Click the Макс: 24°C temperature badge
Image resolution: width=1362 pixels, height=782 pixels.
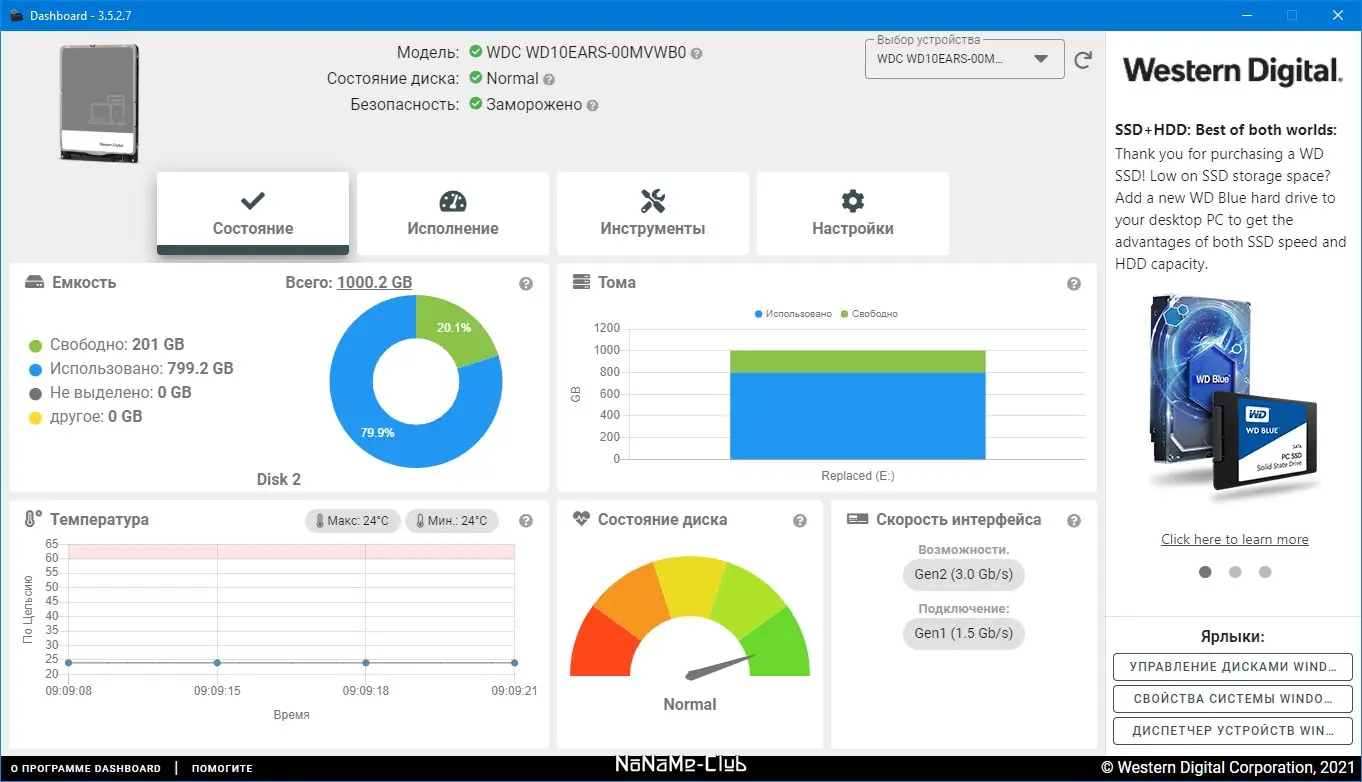(352, 521)
